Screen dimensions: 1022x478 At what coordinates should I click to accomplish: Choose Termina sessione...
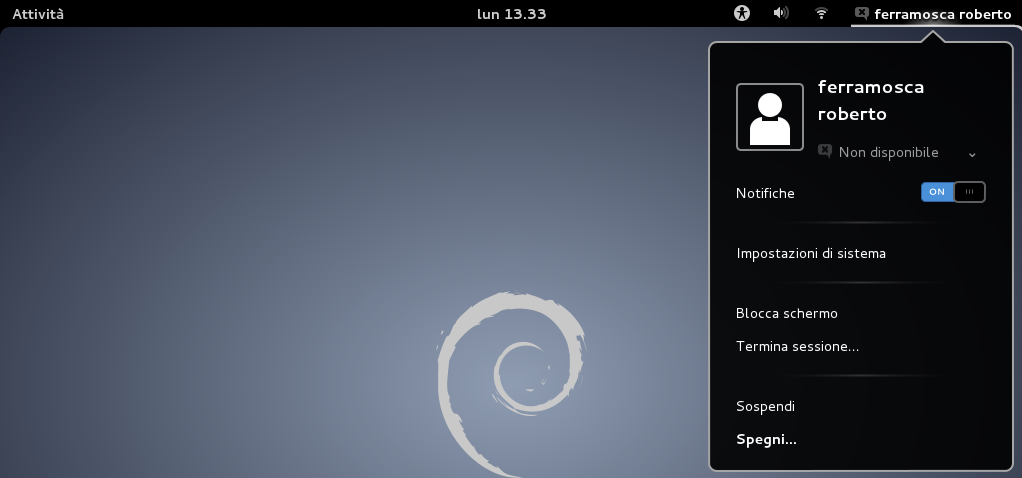pos(797,346)
